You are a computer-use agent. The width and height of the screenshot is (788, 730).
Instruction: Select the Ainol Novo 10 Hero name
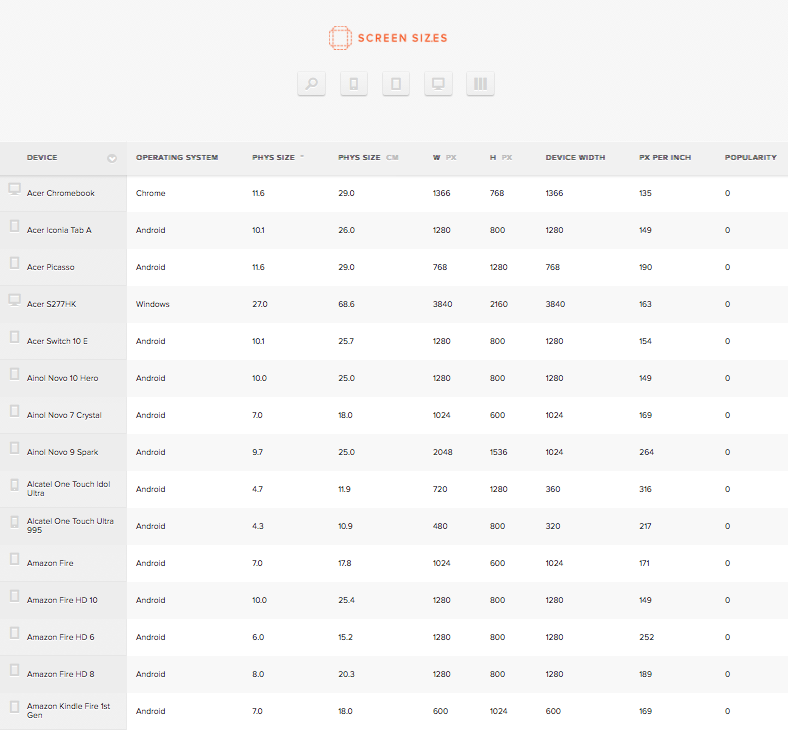point(63,378)
